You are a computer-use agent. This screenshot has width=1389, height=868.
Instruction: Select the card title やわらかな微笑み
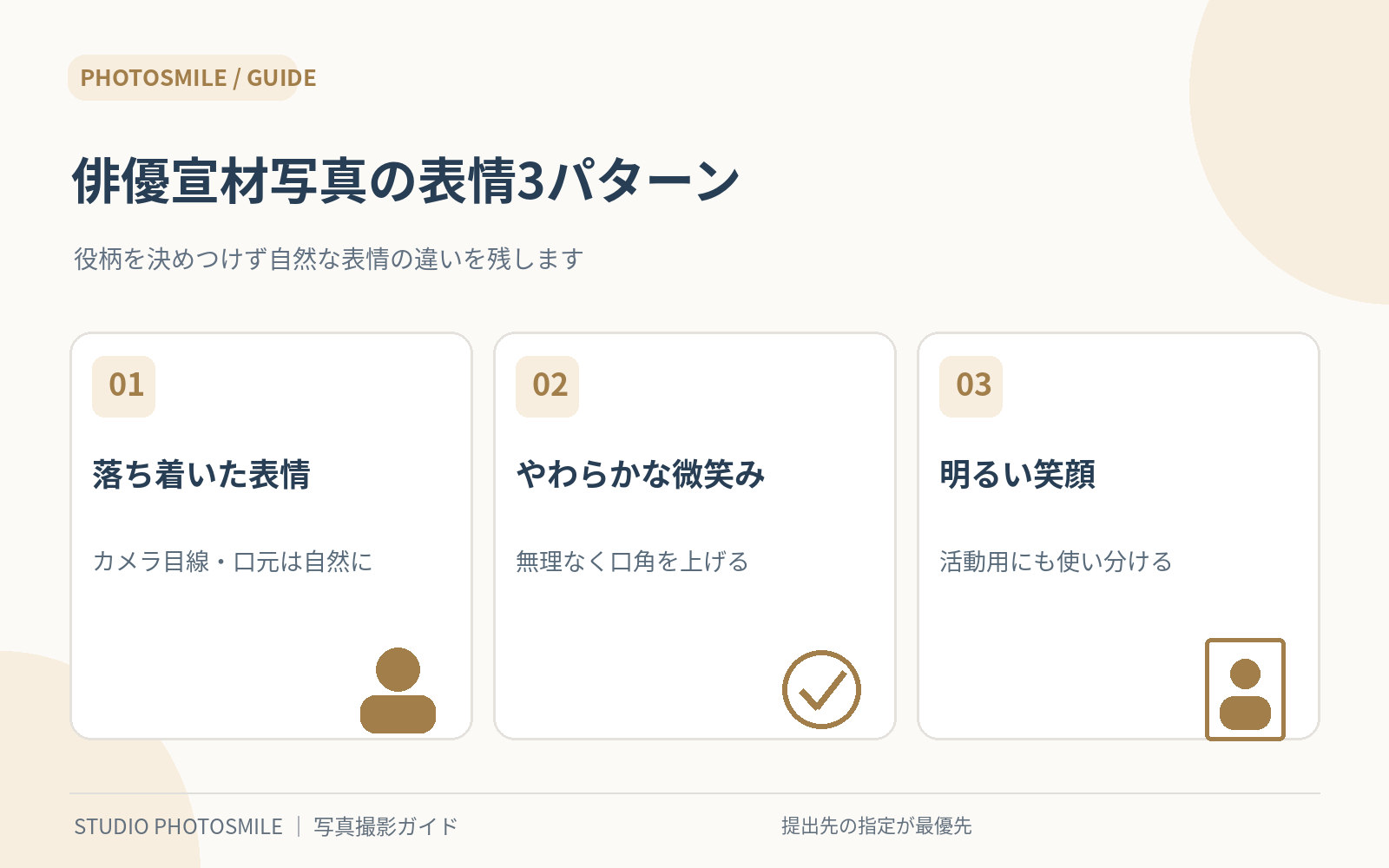641,475
